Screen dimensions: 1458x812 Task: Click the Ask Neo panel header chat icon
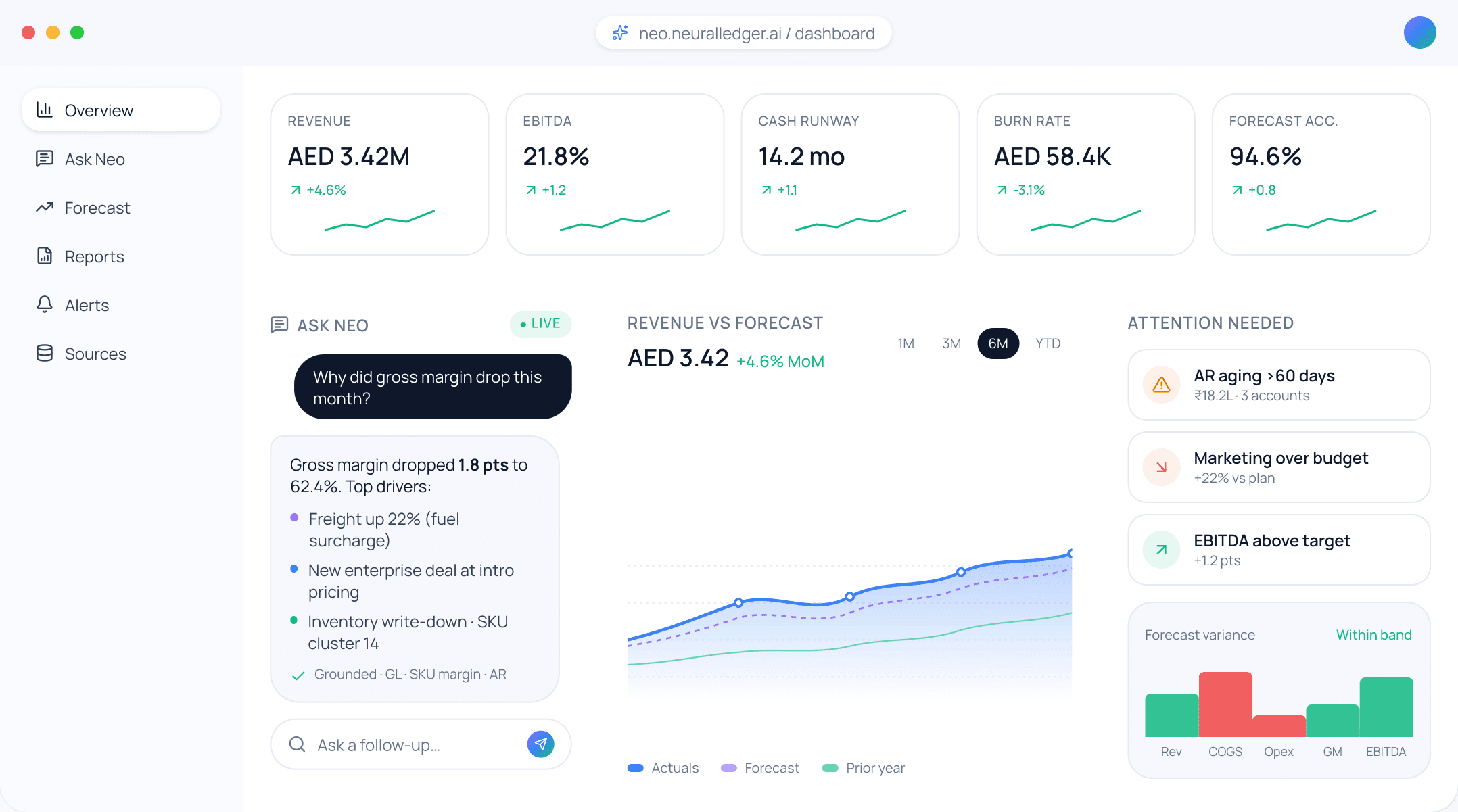click(x=279, y=325)
